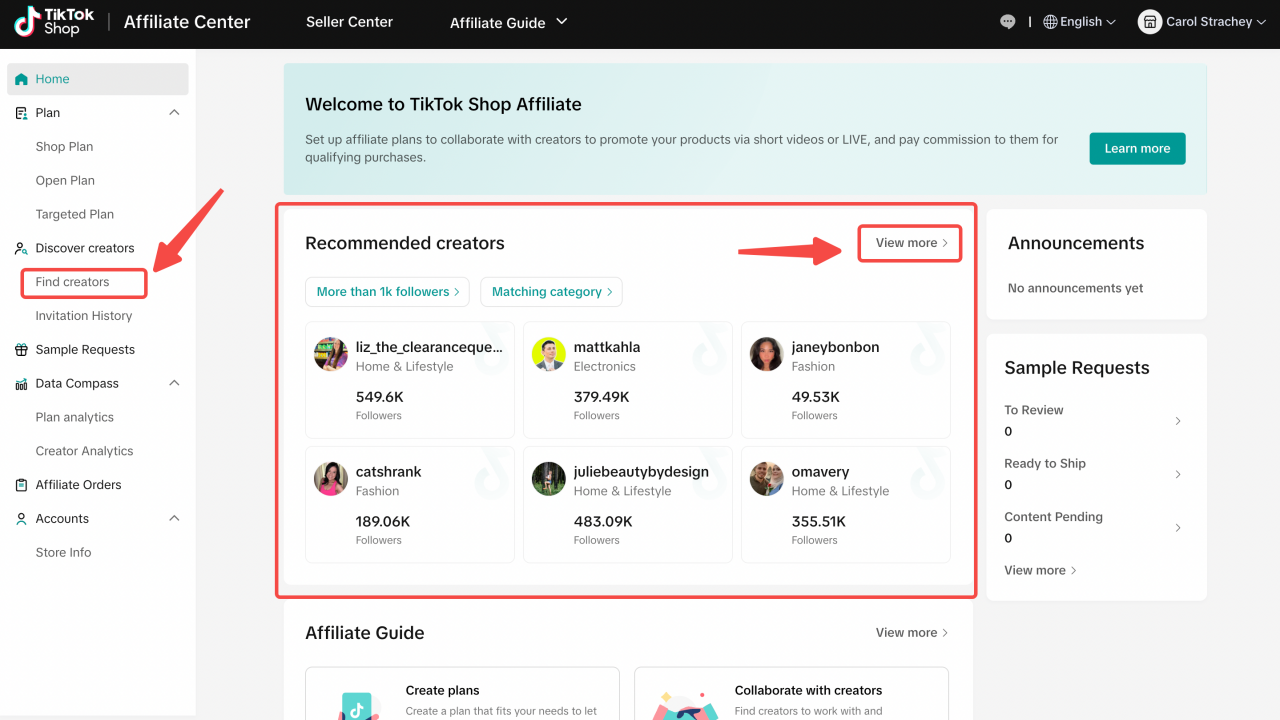Click the TikTok Shop logo

point(54,22)
